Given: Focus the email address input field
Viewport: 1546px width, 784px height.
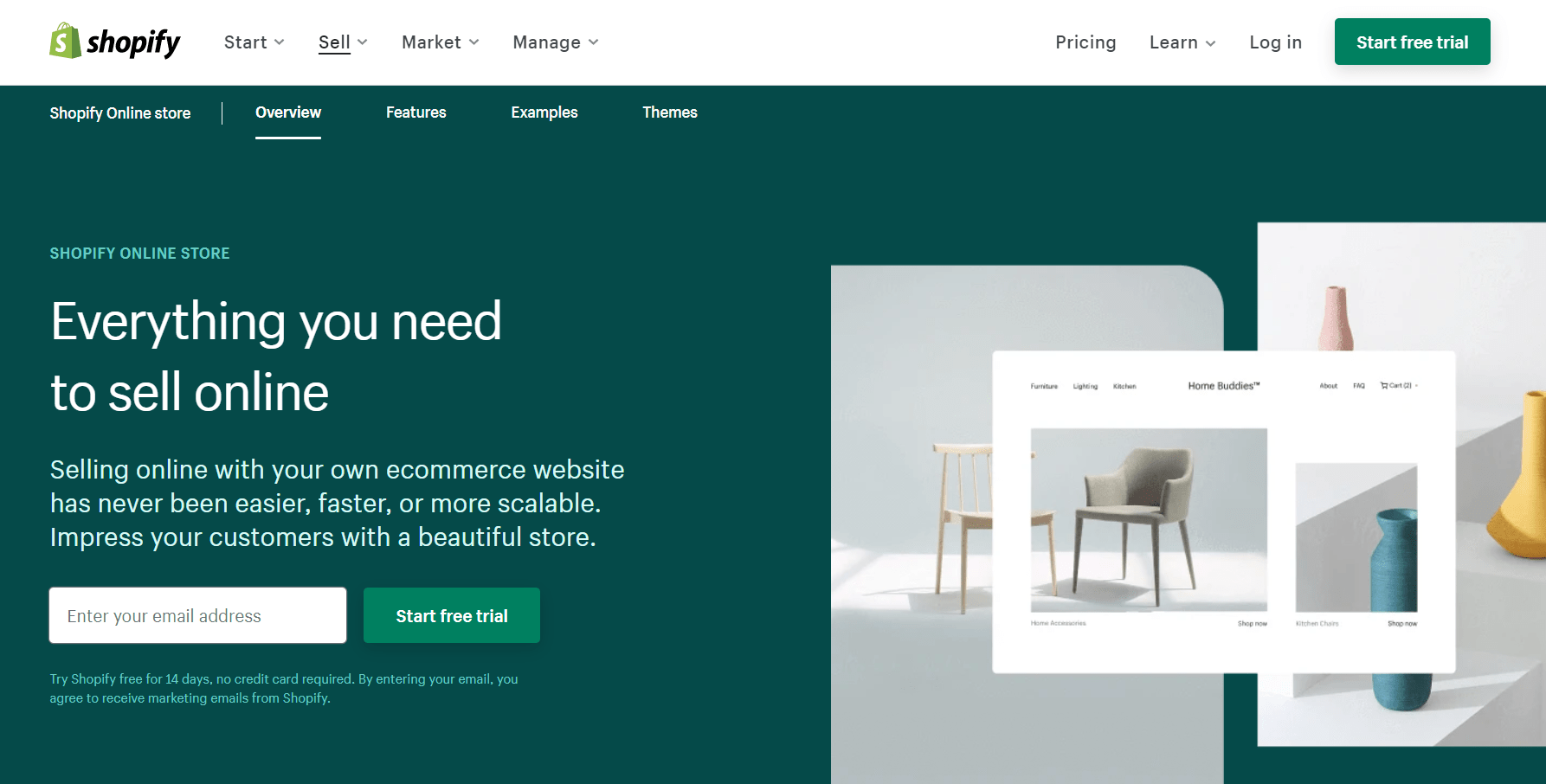Looking at the screenshot, I should click(x=198, y=615).
